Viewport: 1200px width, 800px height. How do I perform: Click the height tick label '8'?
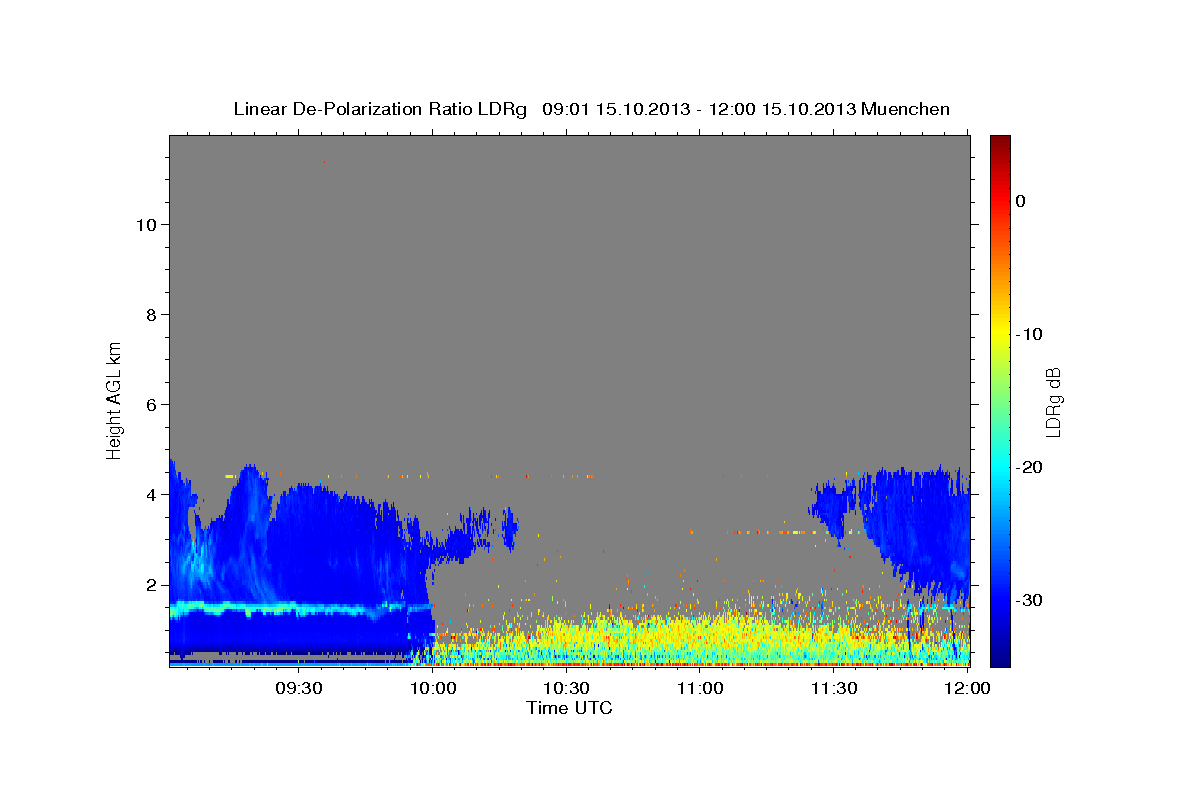(153, 315)
